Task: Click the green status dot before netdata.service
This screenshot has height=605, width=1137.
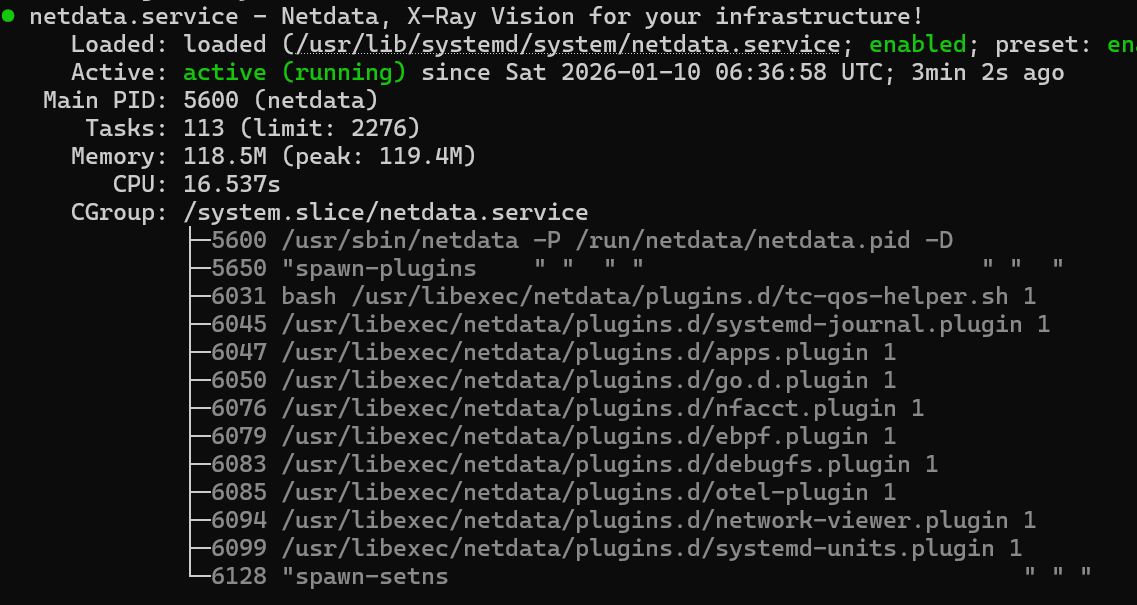Action: click(x=8, y=17)
